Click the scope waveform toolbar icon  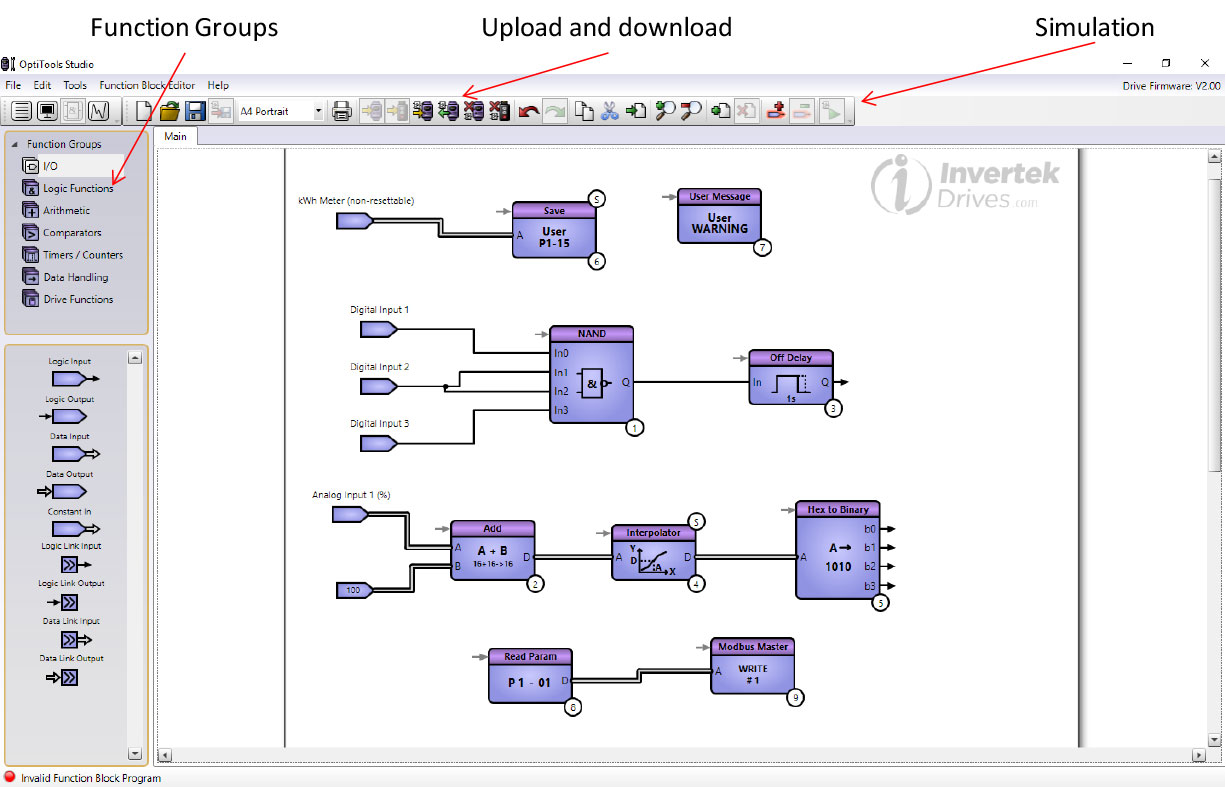click(98, 111)
